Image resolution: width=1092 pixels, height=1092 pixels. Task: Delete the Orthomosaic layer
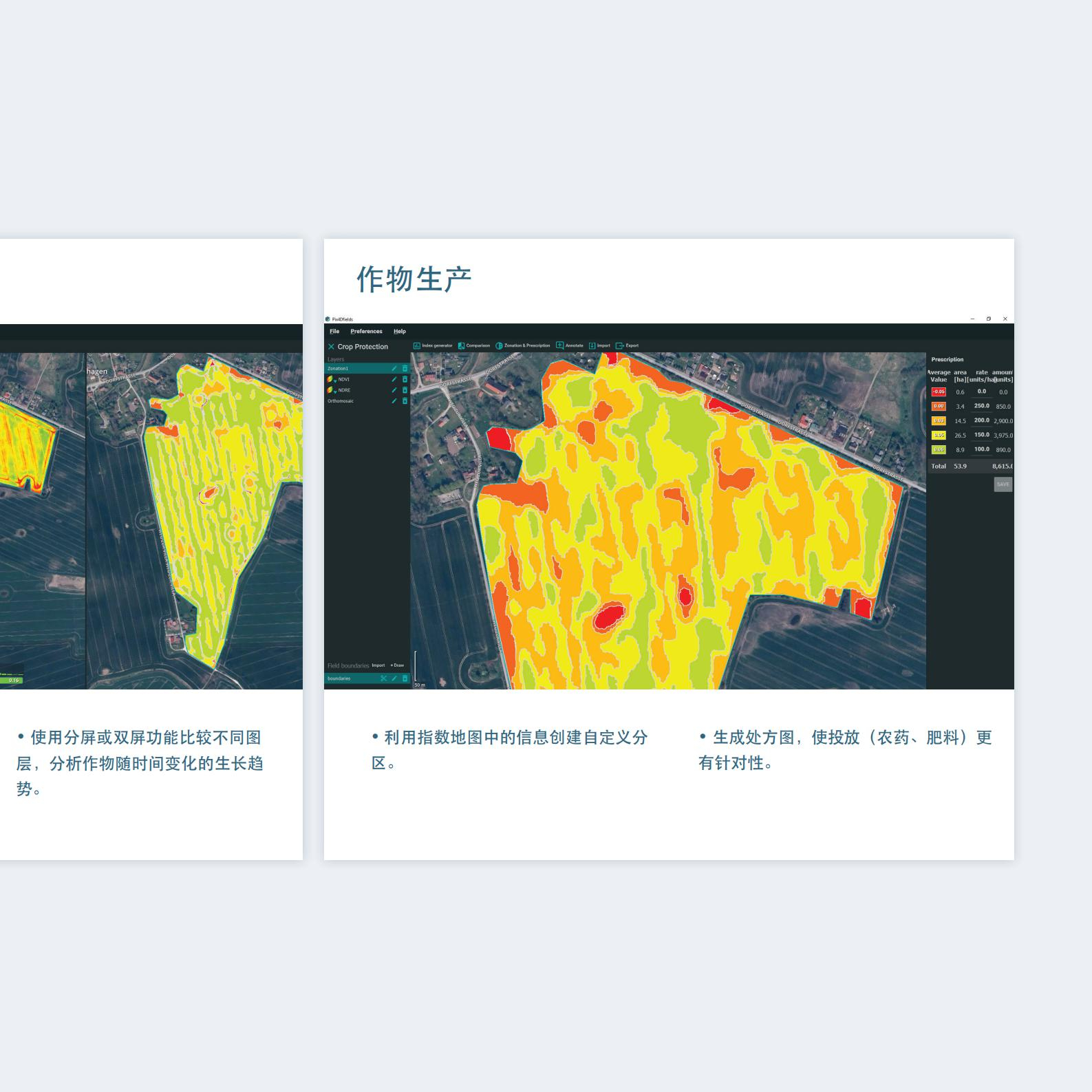(x=405, y=401)
